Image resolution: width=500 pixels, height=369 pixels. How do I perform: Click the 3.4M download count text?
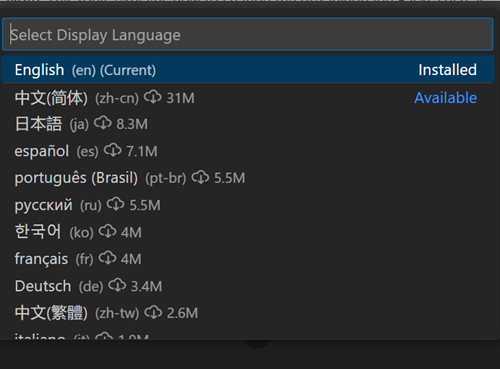point(146,286)
